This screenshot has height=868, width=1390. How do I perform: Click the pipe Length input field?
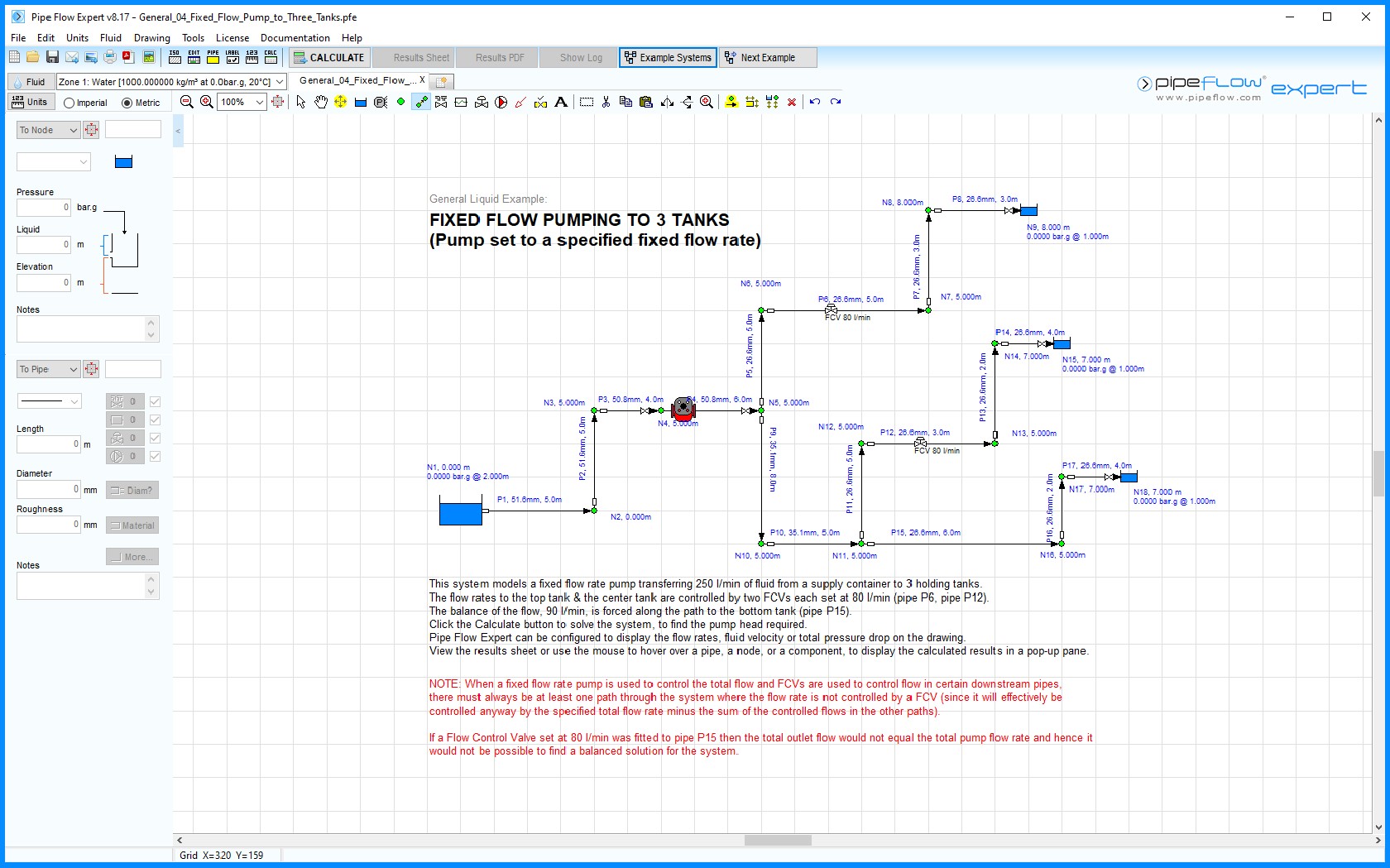pyautogui.click(x=49, y=444)
